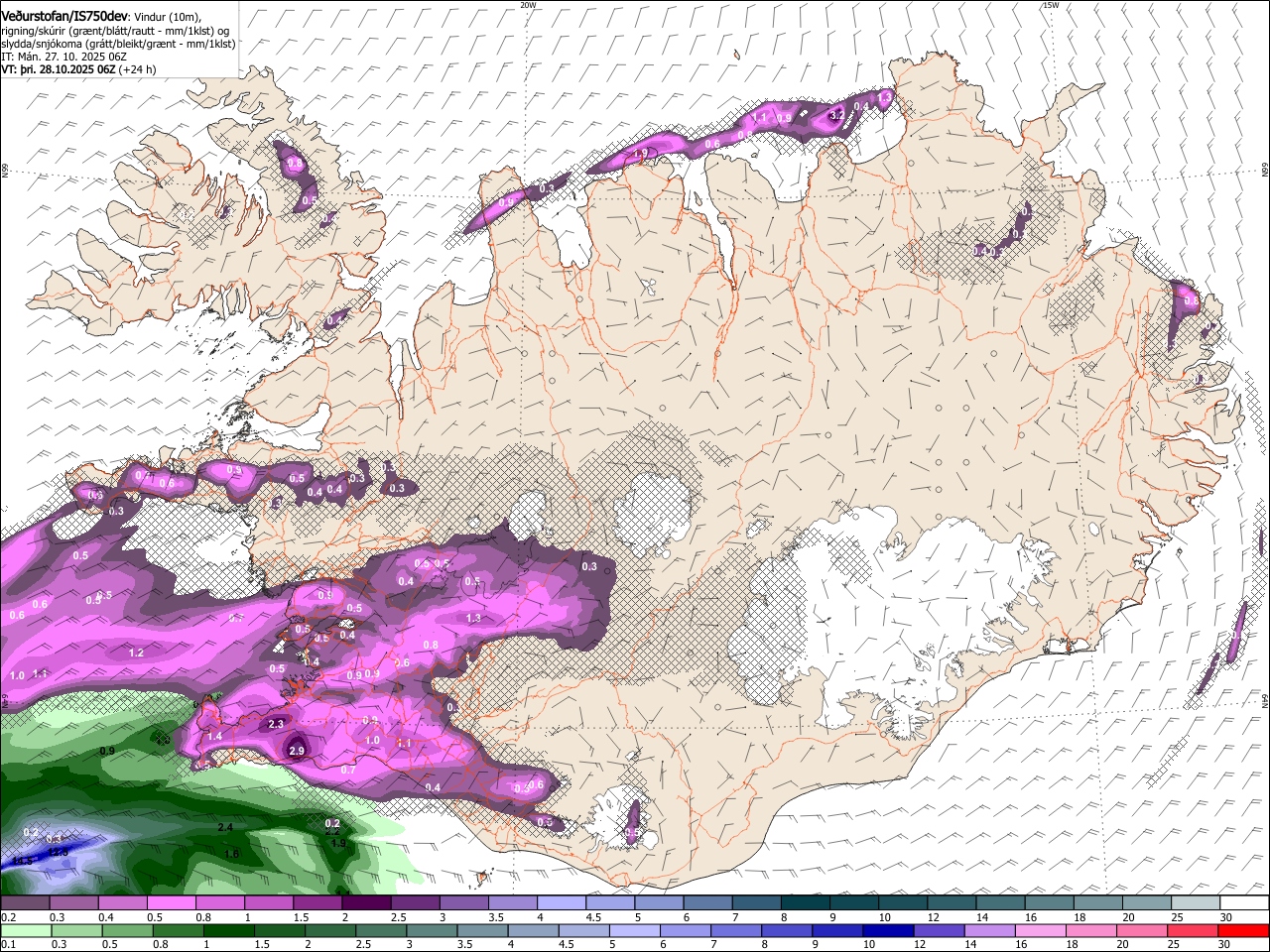This screenshot has height=952, width=1270.
Task: Click the 20W longitude label at the top edge
Action: click(528, 5)
